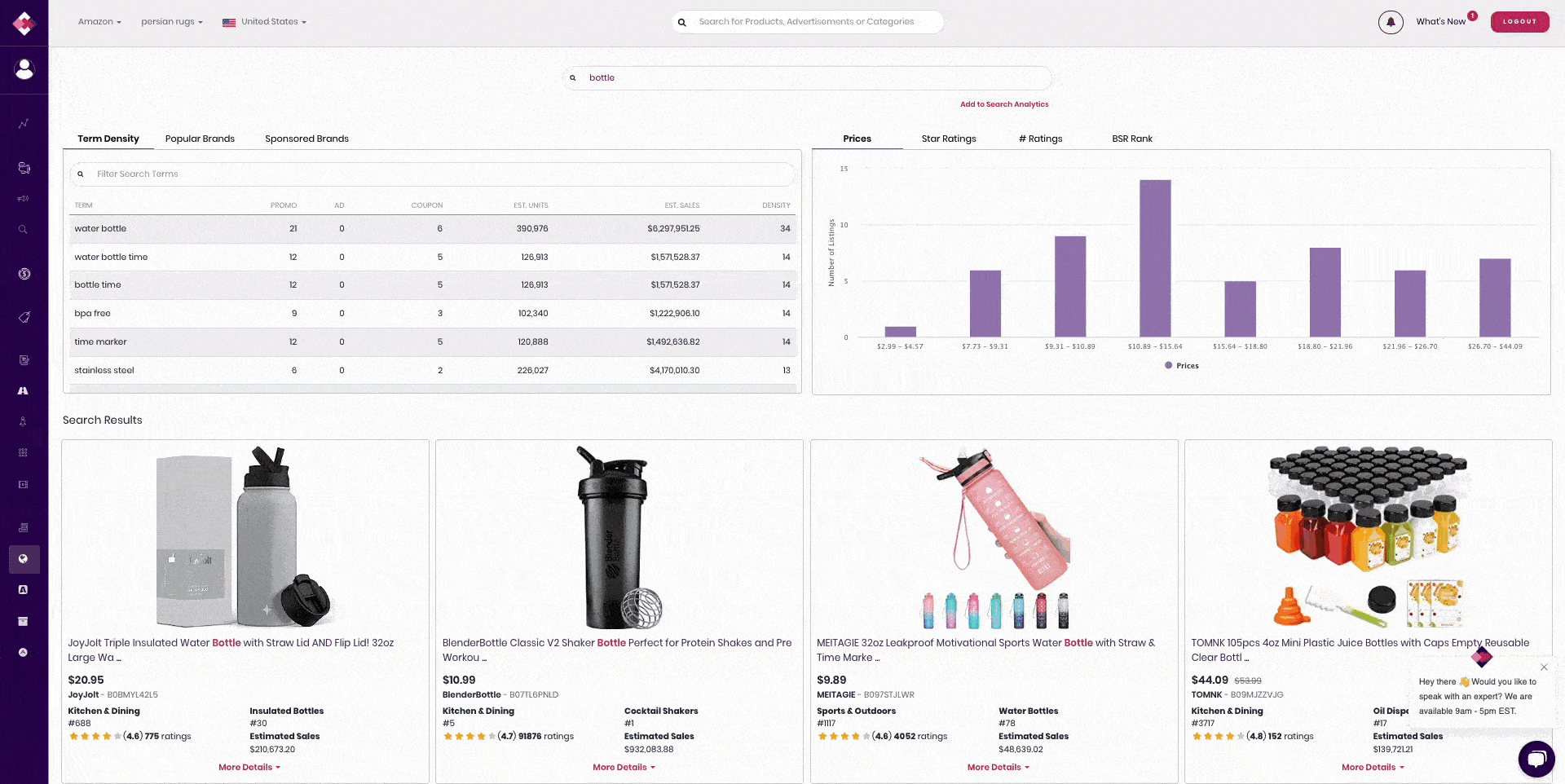This screenshot has width=1565, height=784.
Task: Click the TOMNK juice bottles product image
Action: click(1369, 536)
